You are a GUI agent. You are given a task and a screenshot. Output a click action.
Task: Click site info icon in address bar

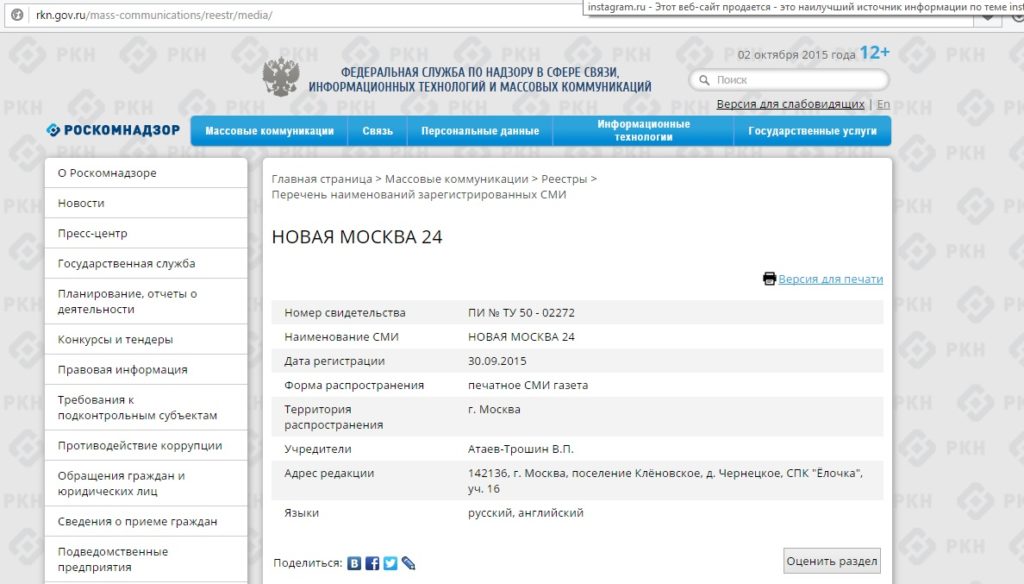pyautogui.click(x=17, y=14)
